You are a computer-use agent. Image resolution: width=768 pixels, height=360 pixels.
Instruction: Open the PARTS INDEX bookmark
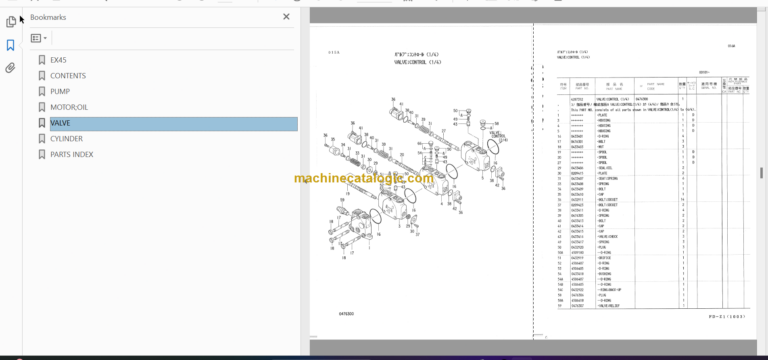point(72,154)
